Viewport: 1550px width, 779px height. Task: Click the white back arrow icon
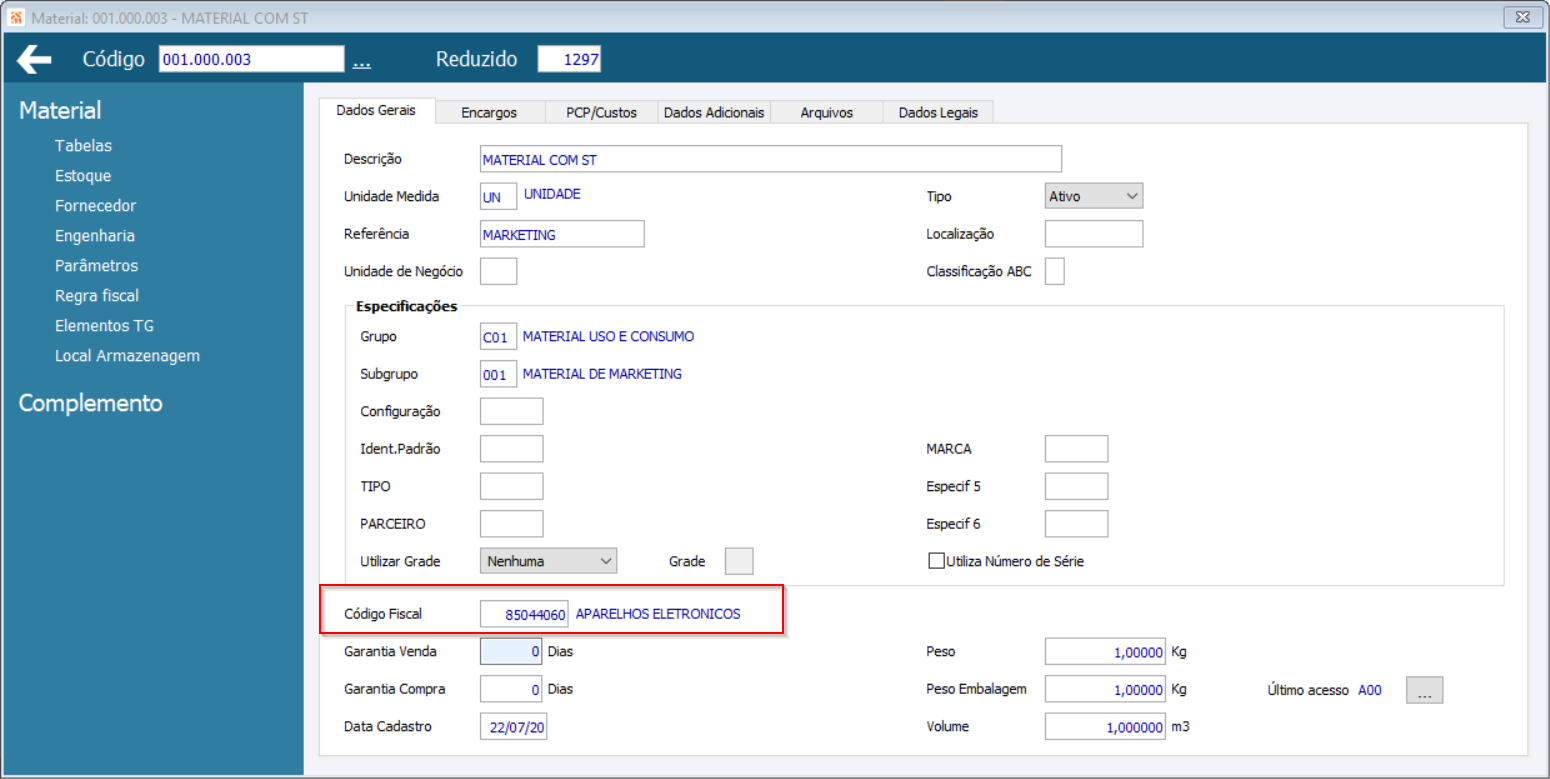tap(34, 59)
